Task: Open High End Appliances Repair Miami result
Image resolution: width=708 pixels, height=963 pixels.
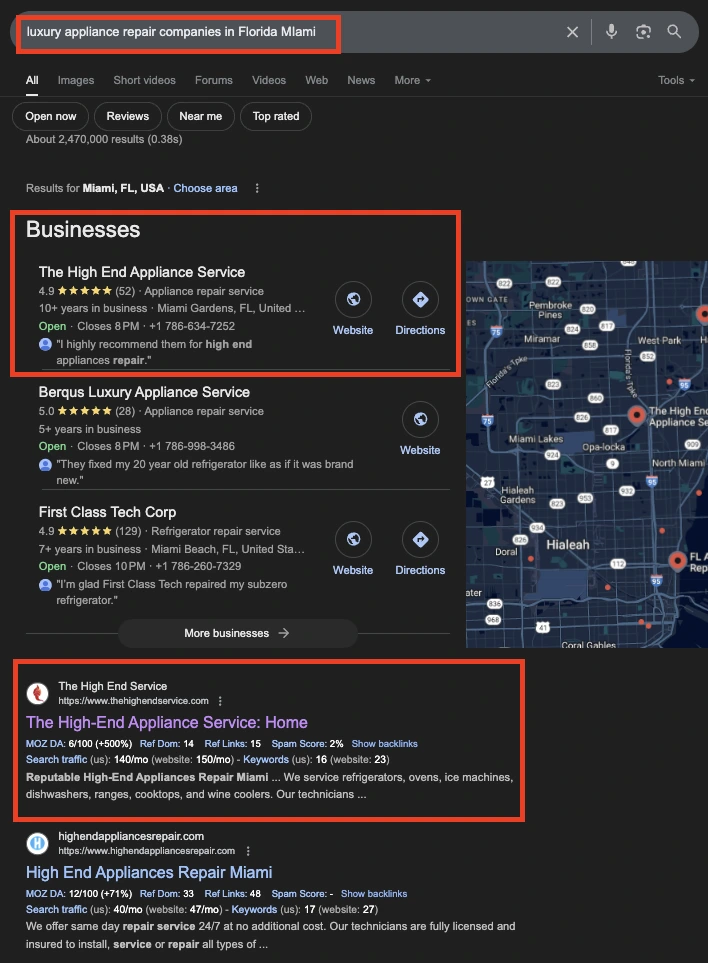Action: coord(149,872)
